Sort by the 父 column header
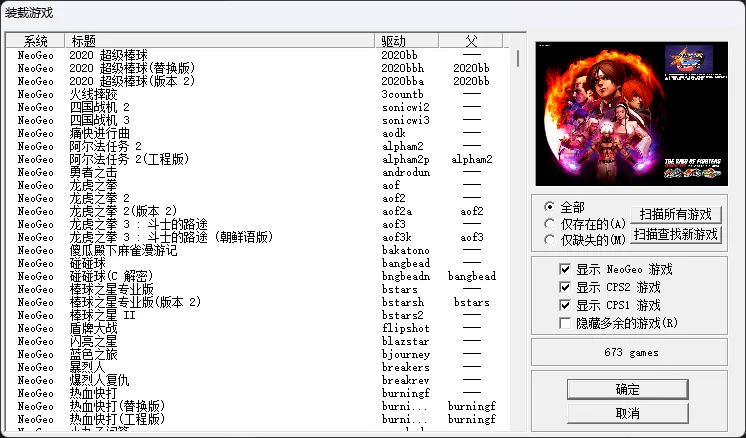Viewport: 746px width, 438px height. tap(471, 41)
